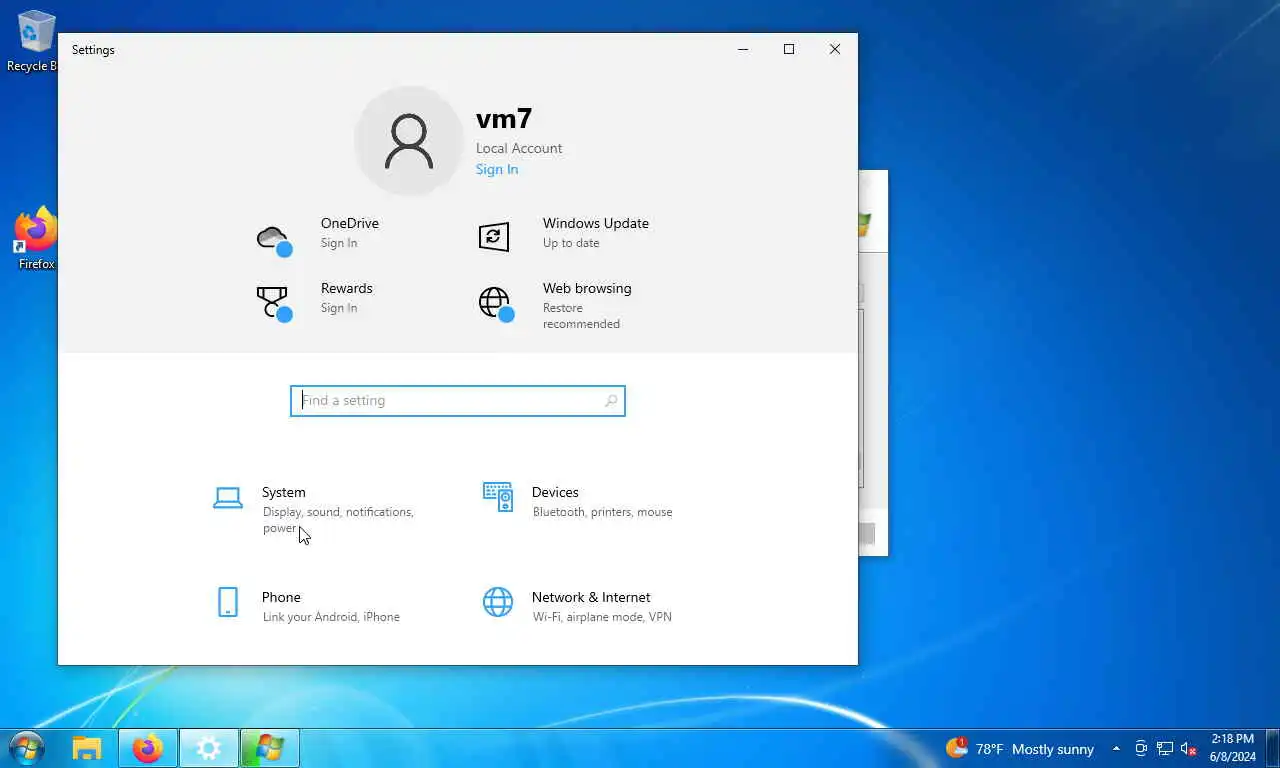This screenshot has width=1280, height=768.
Task: Show hidden tray icons arrow
Action: [x=1116, y=749]
